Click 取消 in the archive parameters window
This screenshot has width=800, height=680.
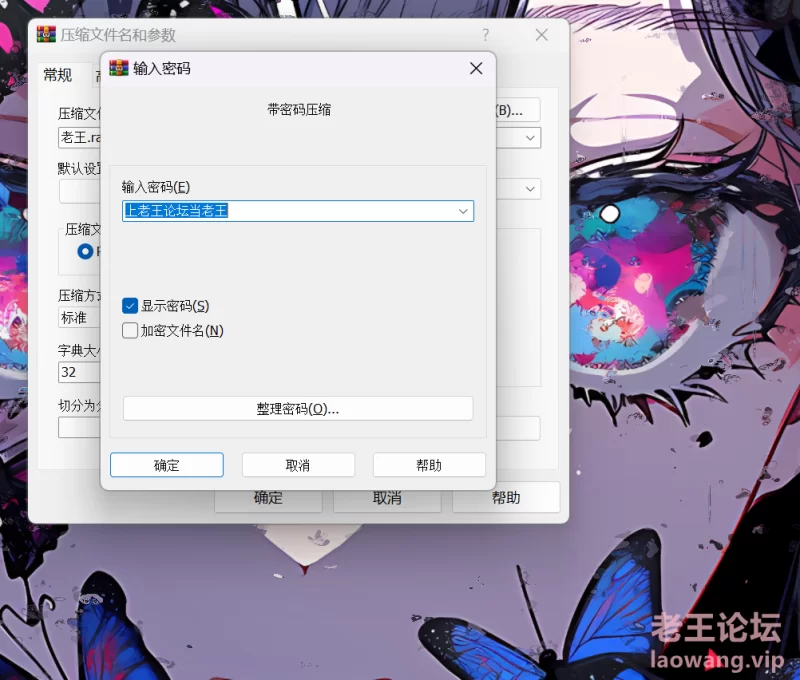coord(387,498)
